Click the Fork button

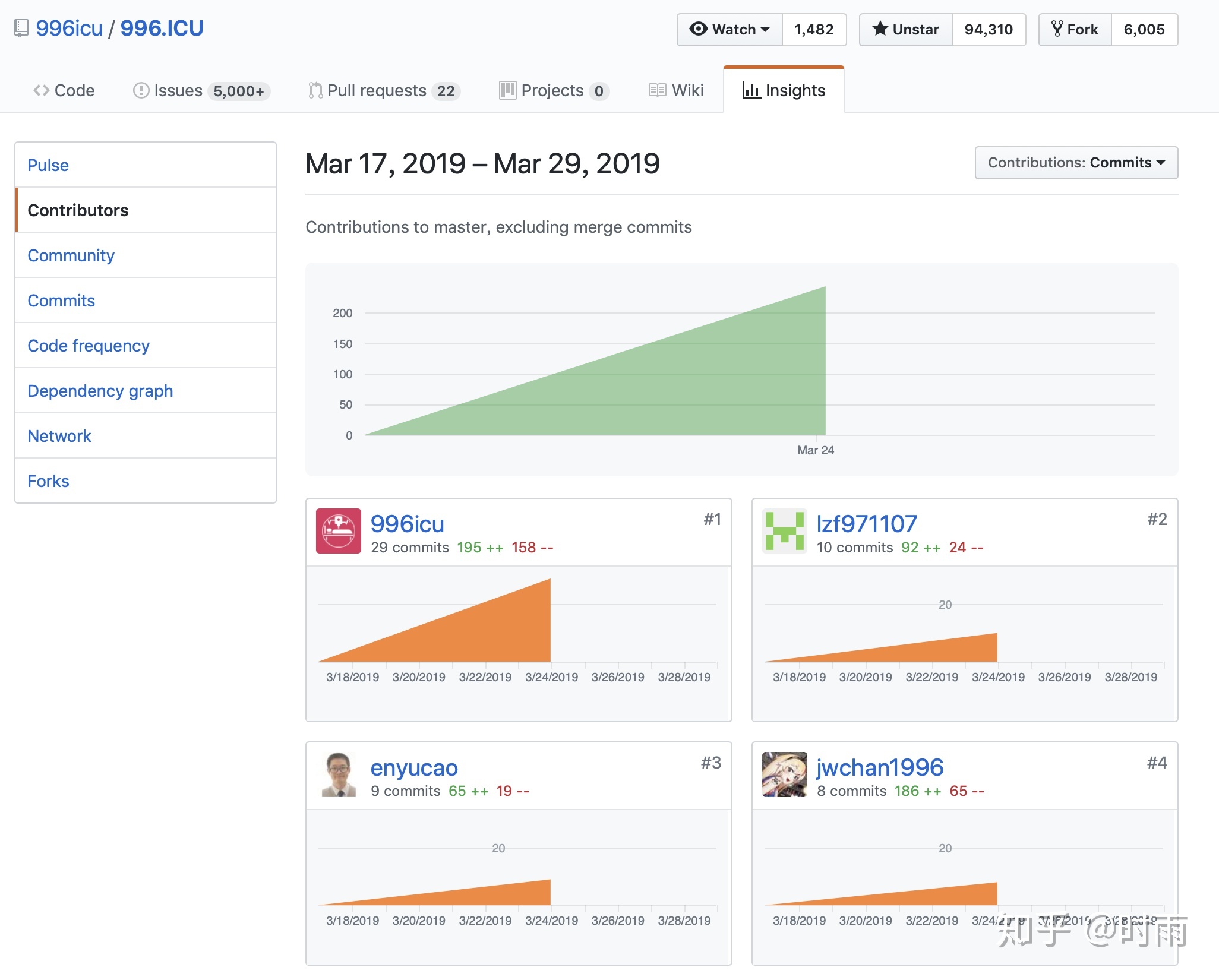[x=1075, y=29]
